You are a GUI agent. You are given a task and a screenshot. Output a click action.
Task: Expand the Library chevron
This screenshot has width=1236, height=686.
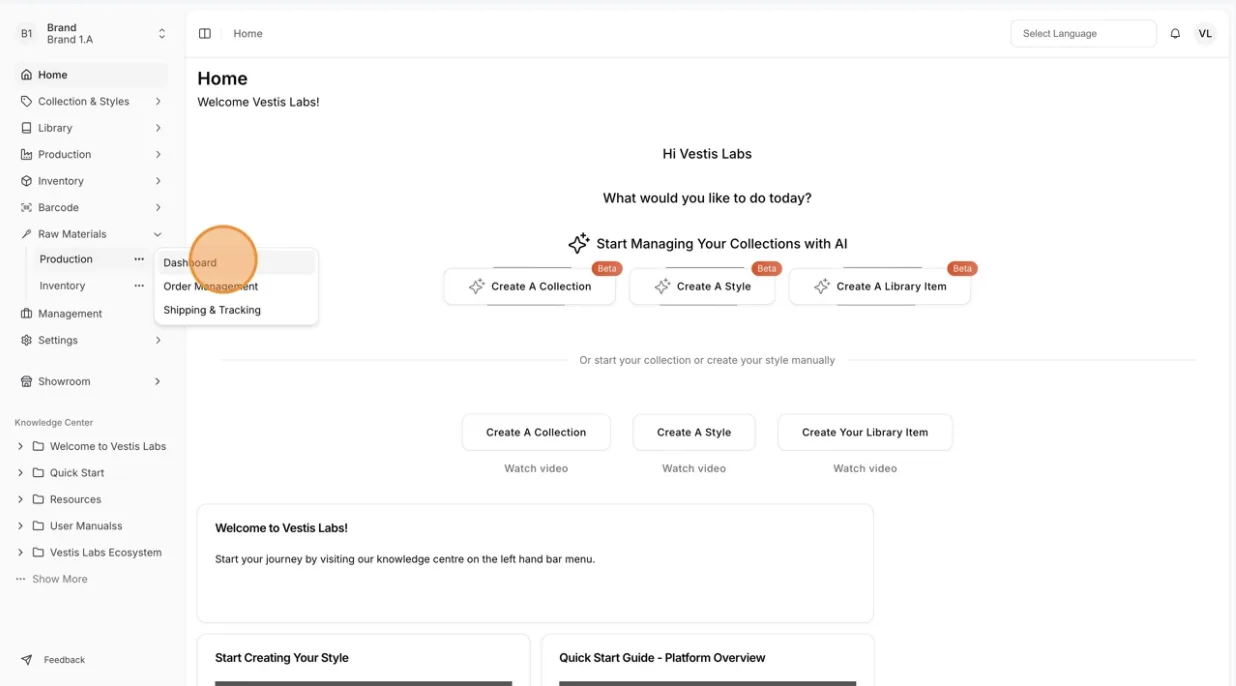[158, 128]
